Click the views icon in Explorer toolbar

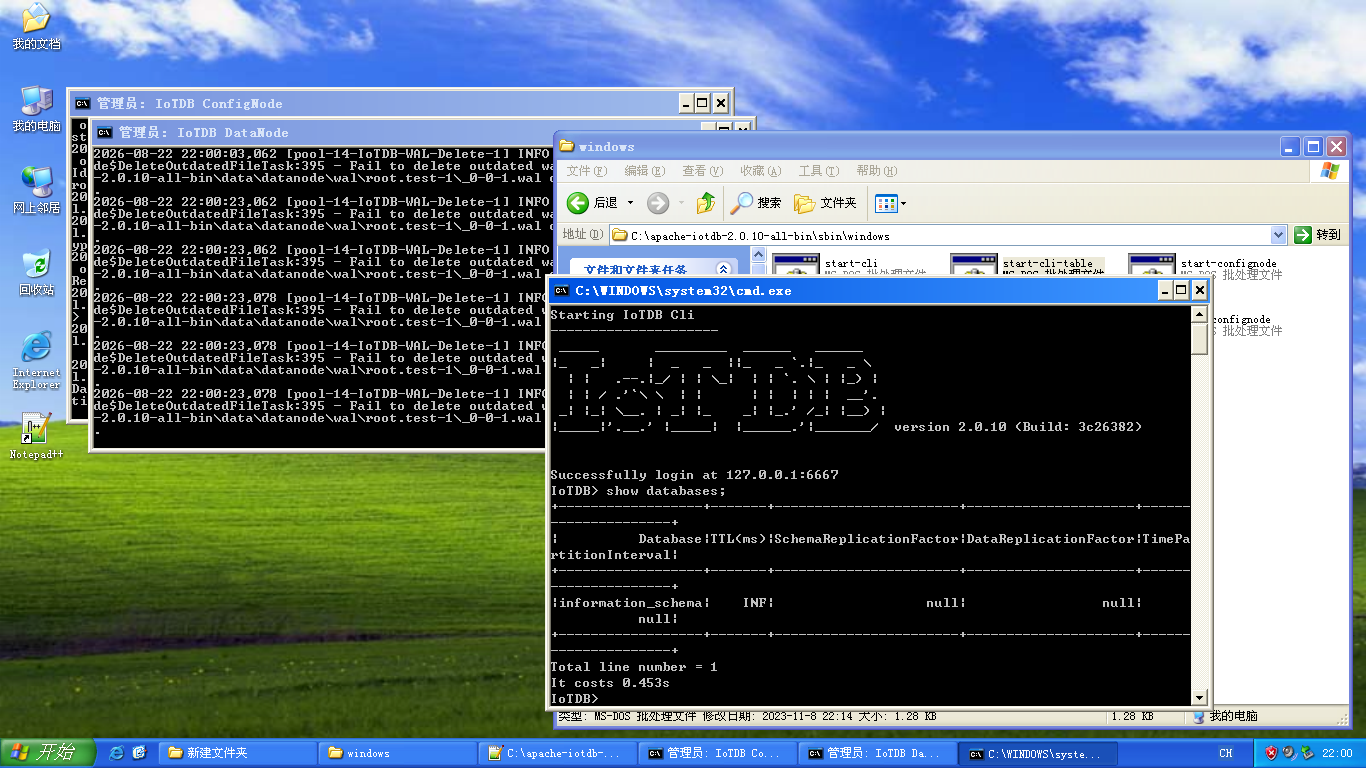click(x=885, y=203)
